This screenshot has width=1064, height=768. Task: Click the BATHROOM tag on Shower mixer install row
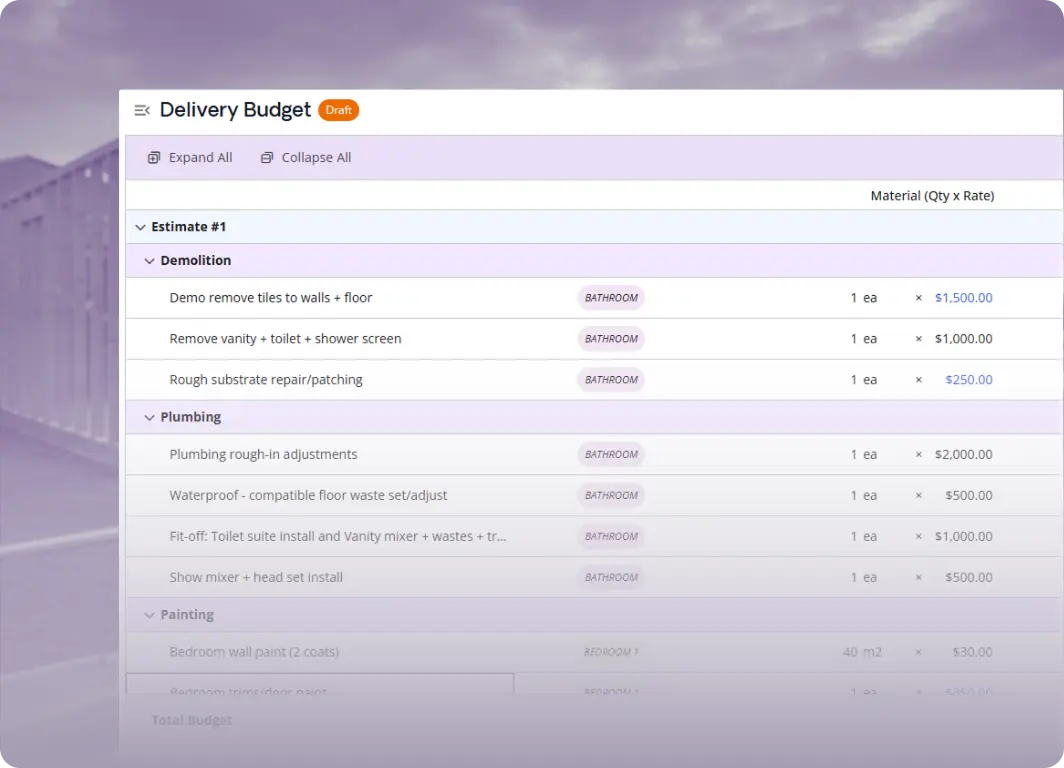tap(610, 577)
